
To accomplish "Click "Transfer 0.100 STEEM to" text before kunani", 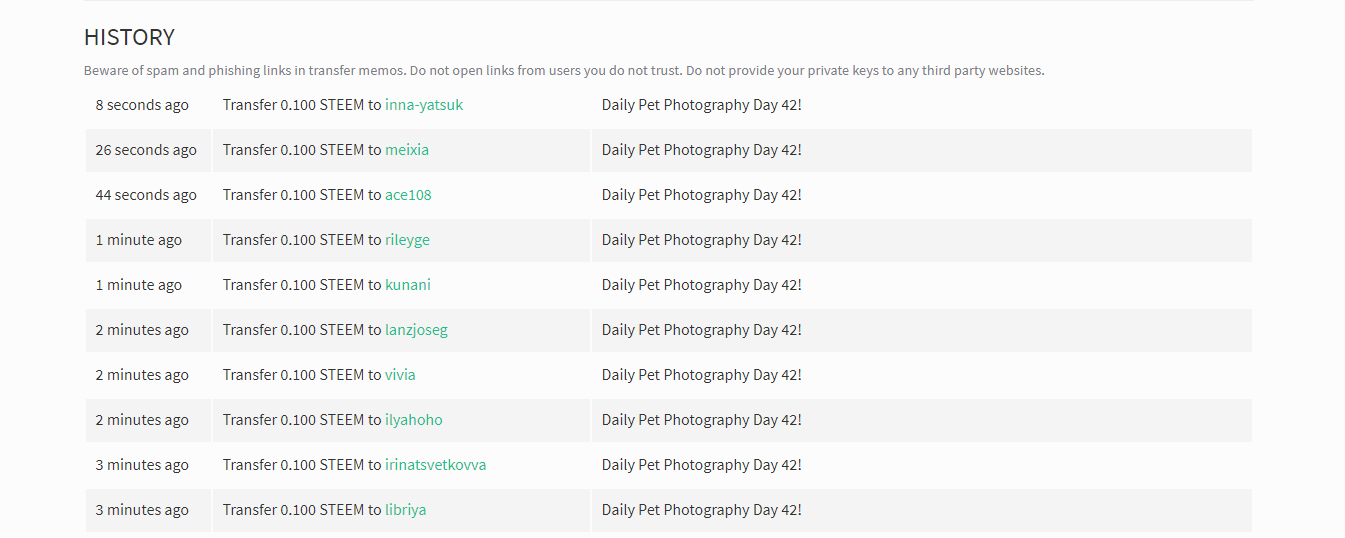I will (x=302, y=285).
